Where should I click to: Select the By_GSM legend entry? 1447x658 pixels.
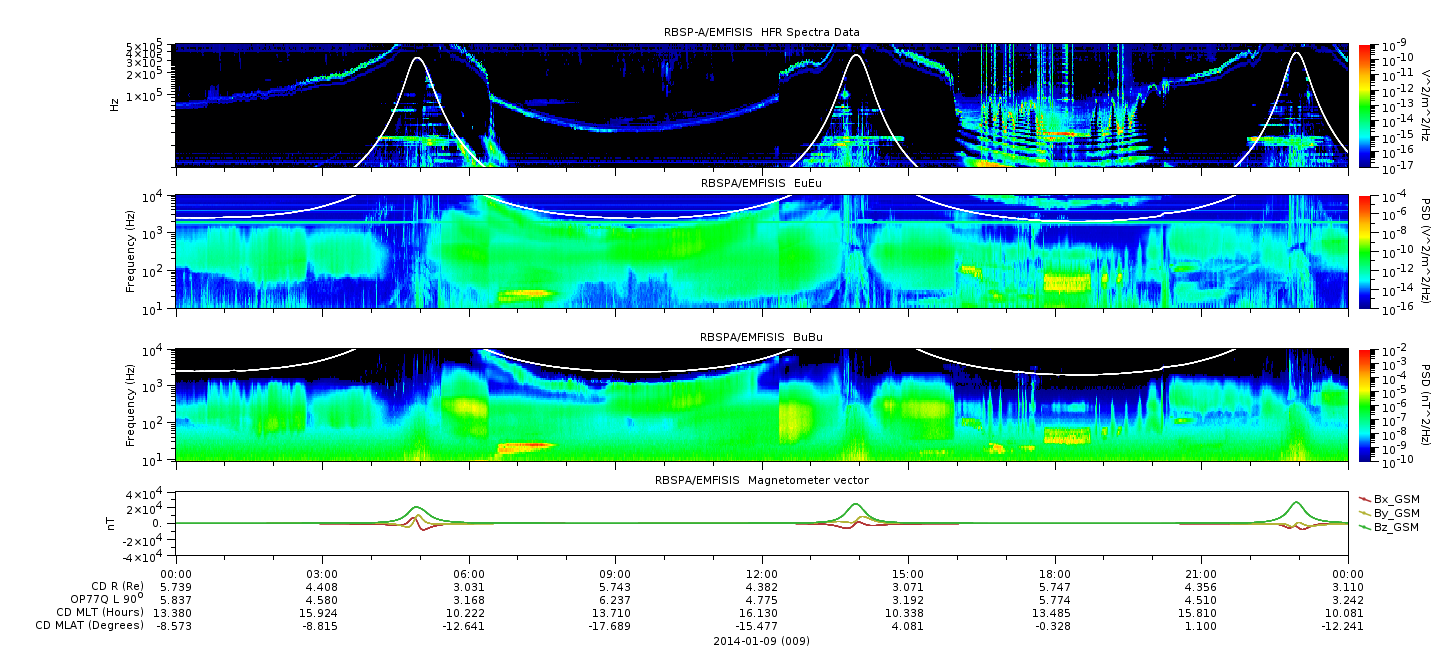point(1396,512)
